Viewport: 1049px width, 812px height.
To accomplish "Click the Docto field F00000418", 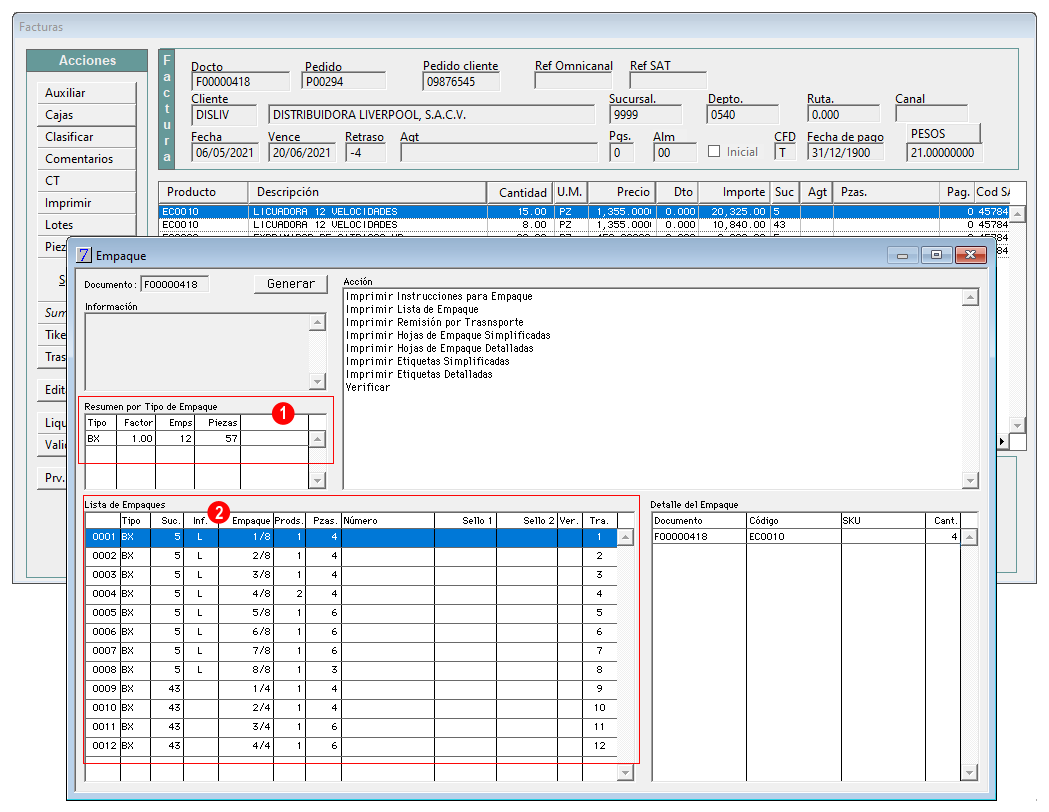I will (x=241, y=82).
